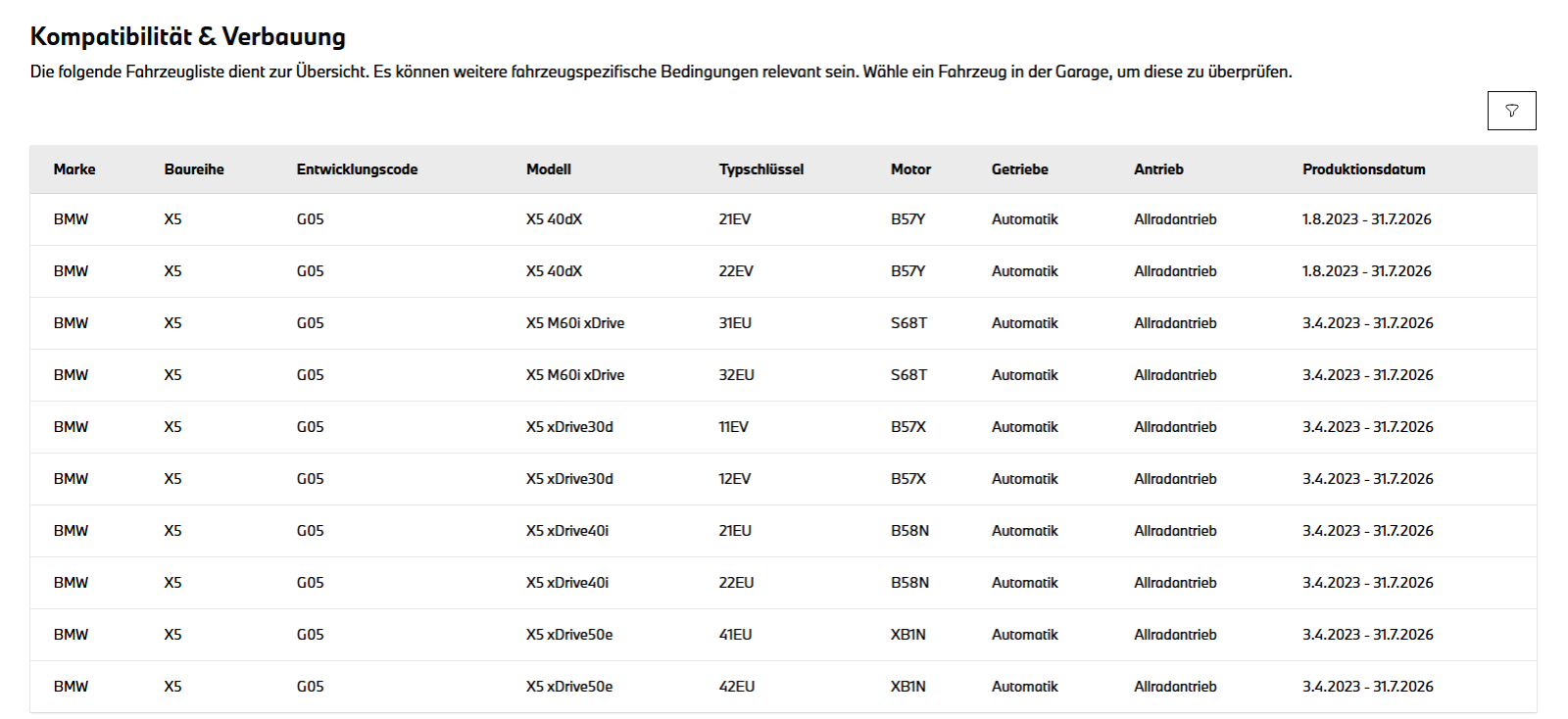Click the 12EV type key cell
1568x719 pixels.
point(734,479)
